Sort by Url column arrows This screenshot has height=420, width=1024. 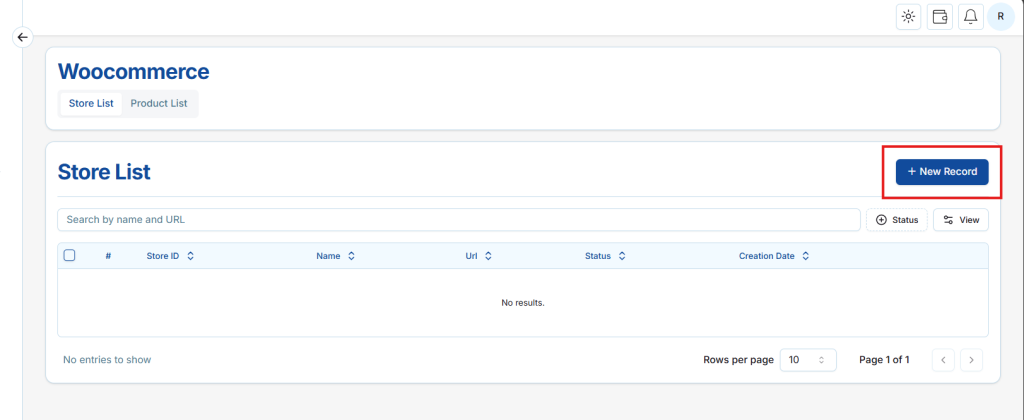tap(488, 256)
